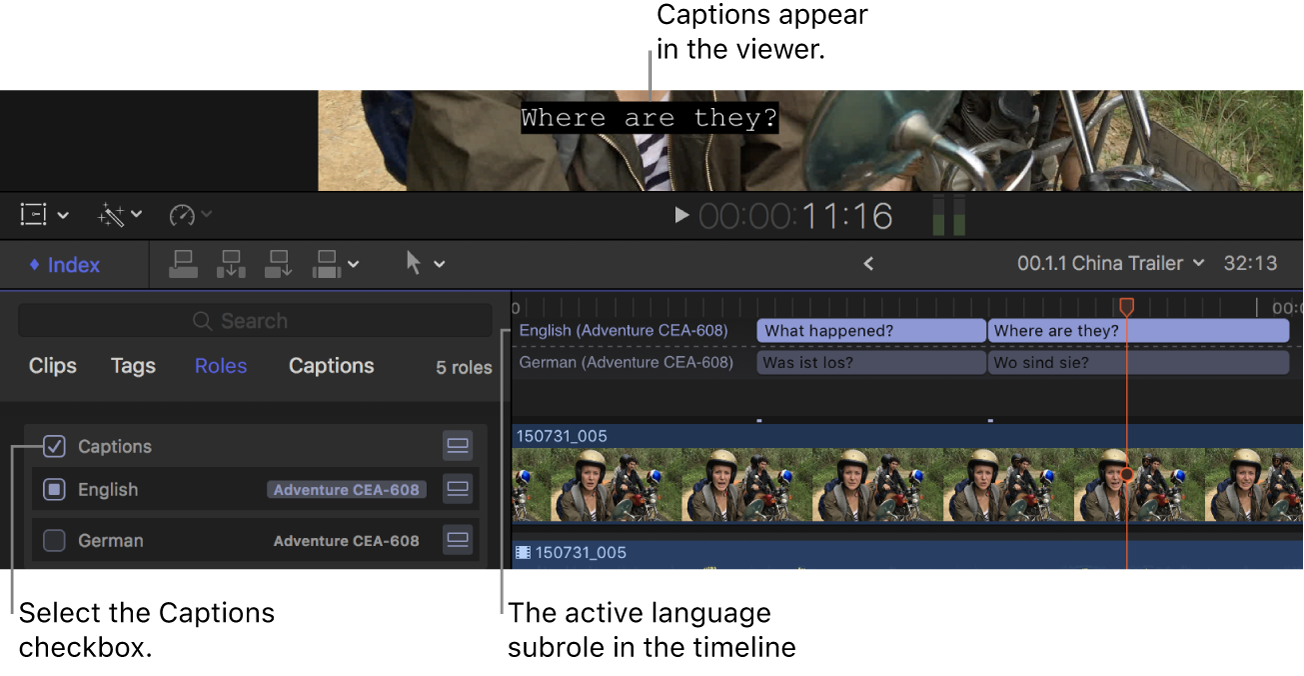Click the Retime speedometer icon
This screenshot has width=1304, height=676.
point(181,214)
